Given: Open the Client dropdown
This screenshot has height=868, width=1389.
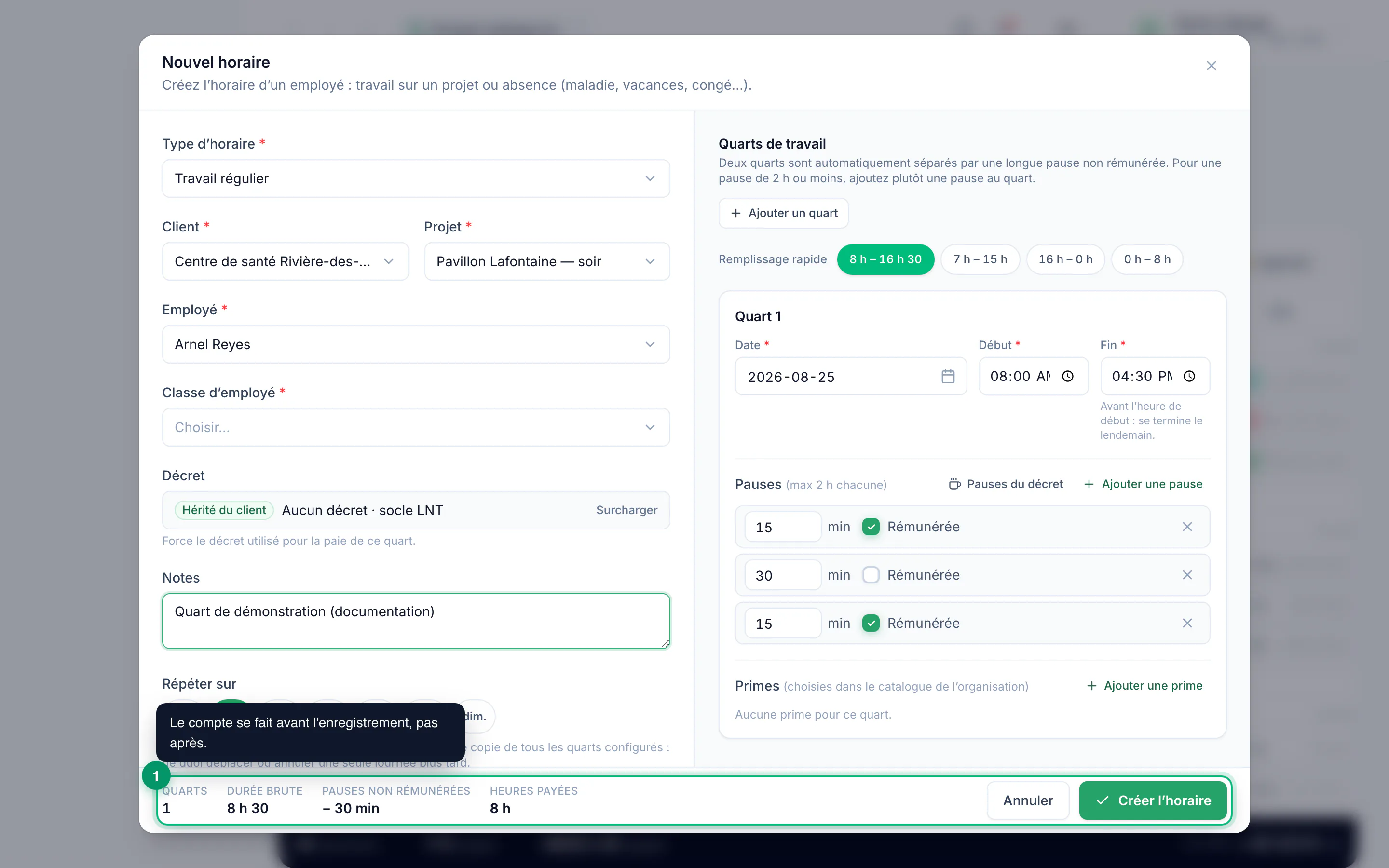Looking at the screenshot, I should (285, 261).
